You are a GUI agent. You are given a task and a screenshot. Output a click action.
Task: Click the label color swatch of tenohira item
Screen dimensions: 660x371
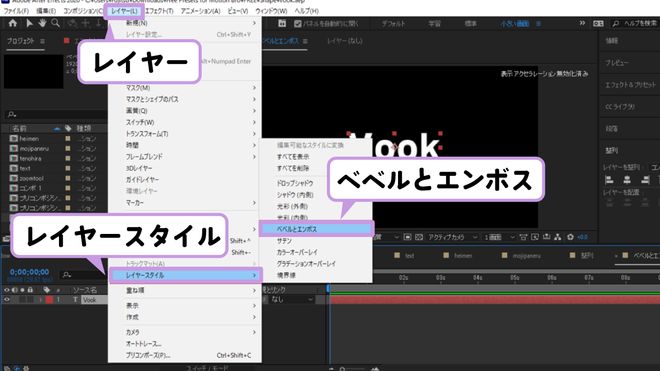coord(67,158)
